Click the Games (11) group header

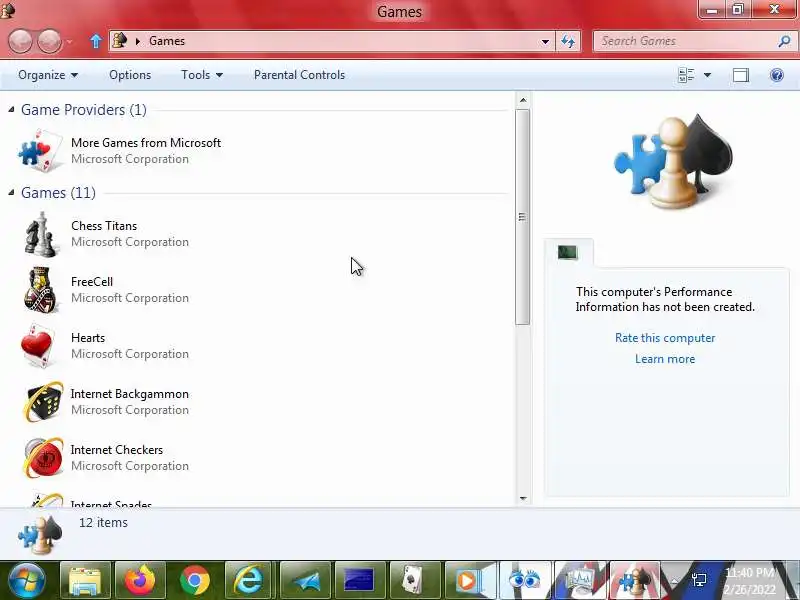[x=58, y=193]
